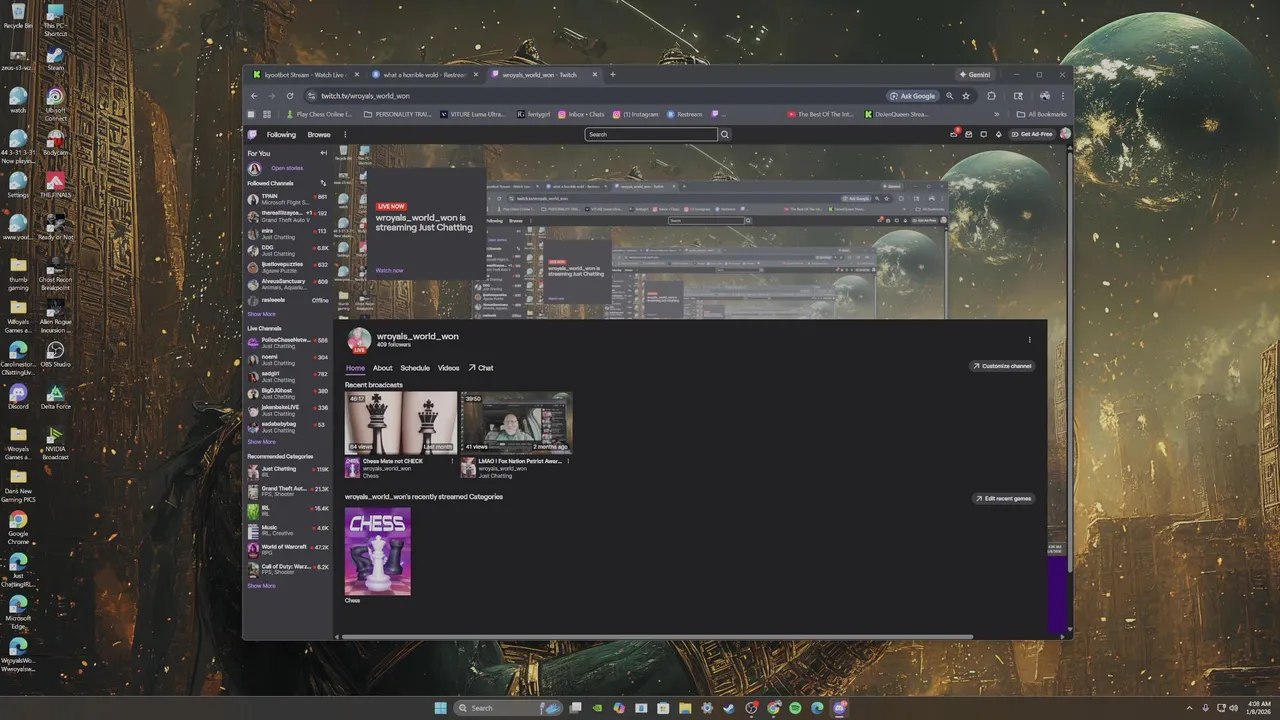Screen dimensions: 1280x720
Task: Open Steam from the taskbar
Action: pos(729,708)
